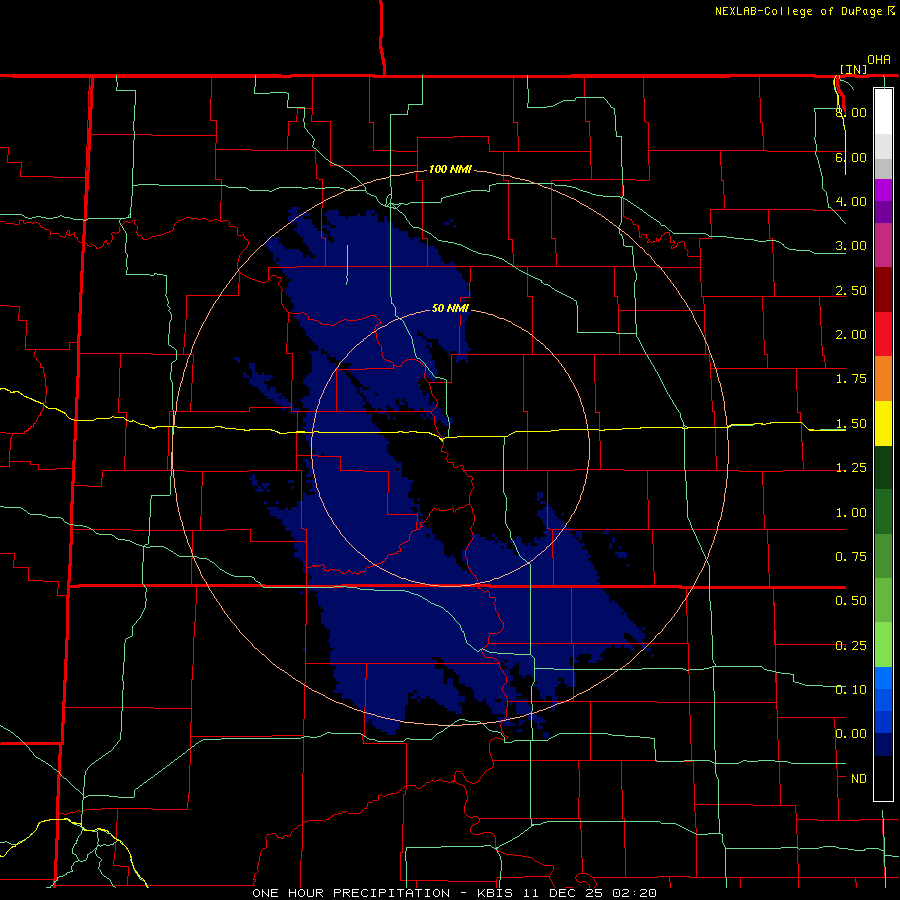Click the OHA product label above the legend
The image size is (900, 900).
pyautogui.click(x=879, y=60)
